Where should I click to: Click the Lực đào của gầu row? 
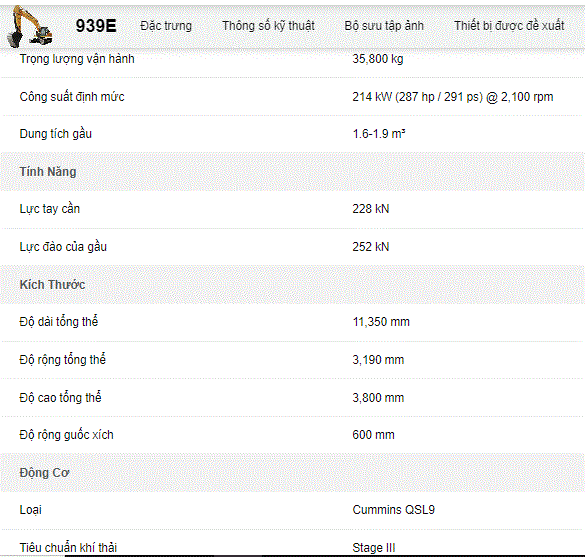pos(292,247)
